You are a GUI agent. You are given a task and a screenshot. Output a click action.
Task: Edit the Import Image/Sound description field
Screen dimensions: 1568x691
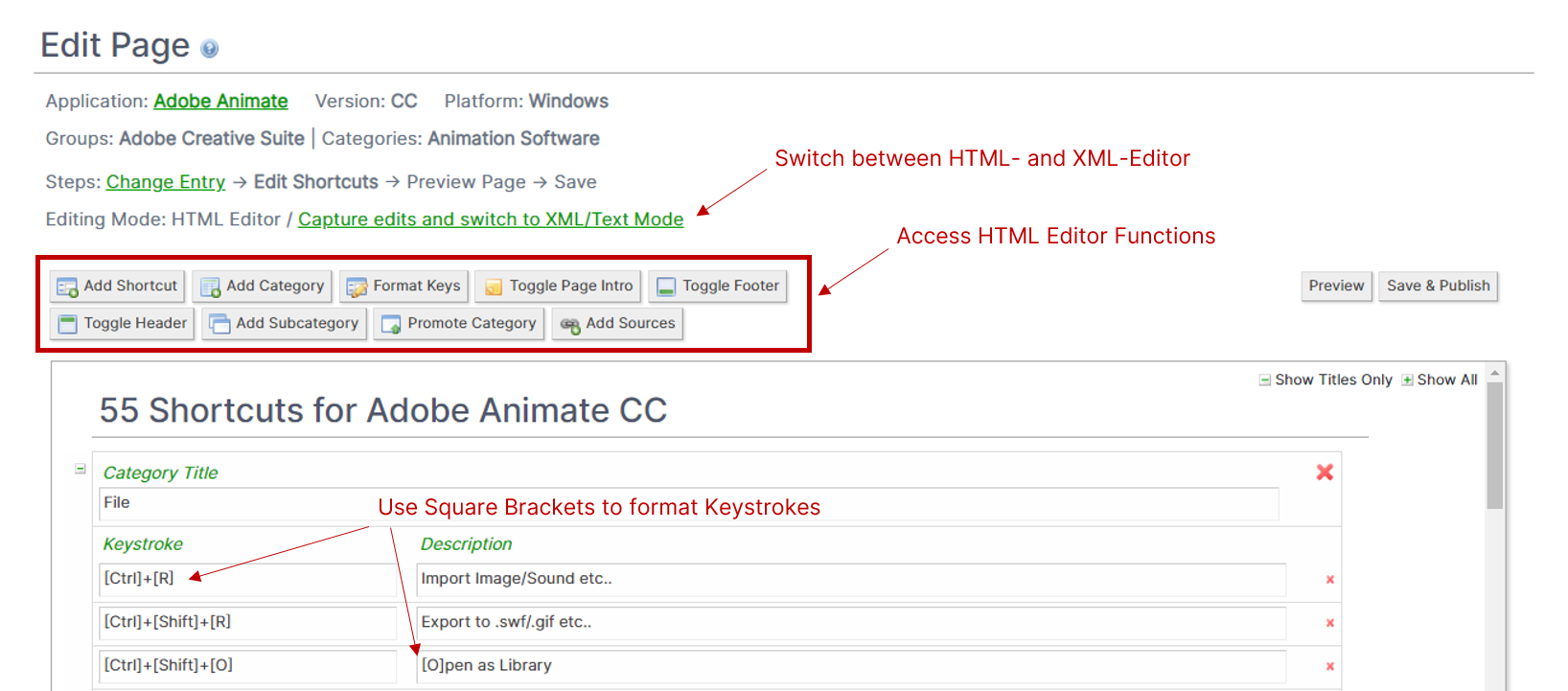(x=851, y=580)
